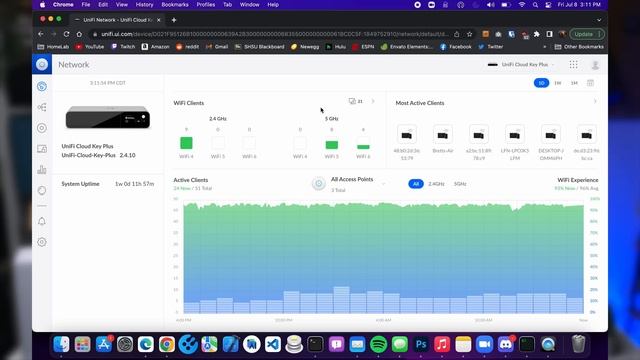Open the Insights circle icon in sidebar
Viewport: 640px width, 360px height.
42,191
